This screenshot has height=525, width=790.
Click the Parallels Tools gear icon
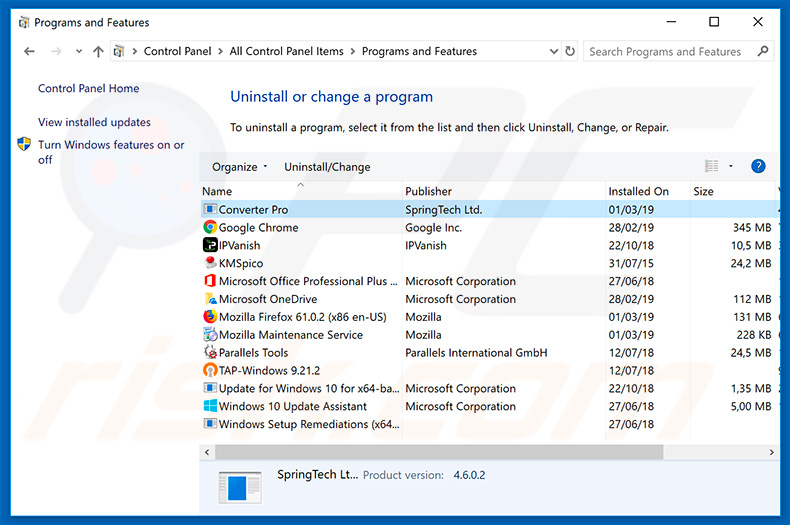(x=210, y=352)
